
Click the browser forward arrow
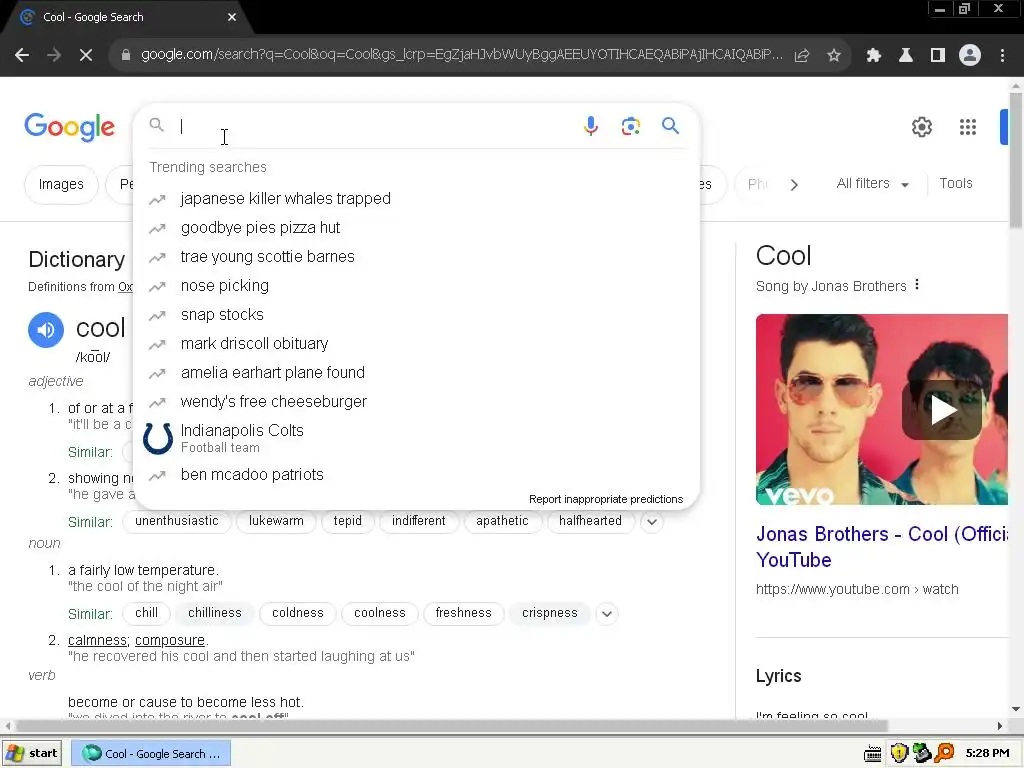tap(54, 56)
